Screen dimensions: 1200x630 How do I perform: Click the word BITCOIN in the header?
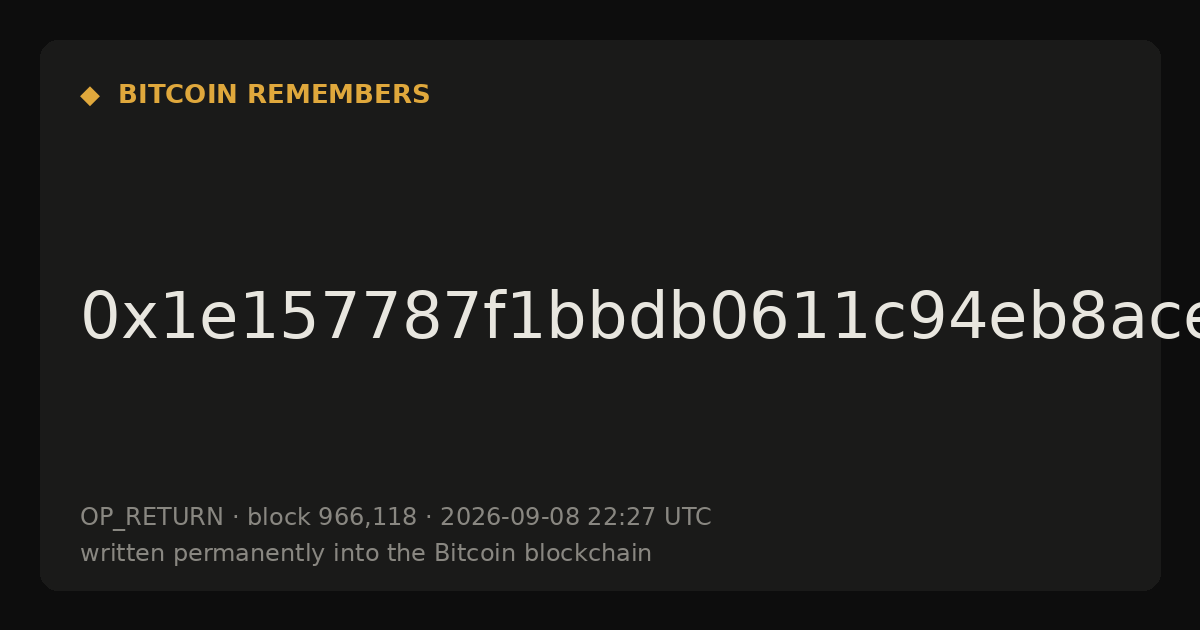pyautogui.click(x=179, y=95)
